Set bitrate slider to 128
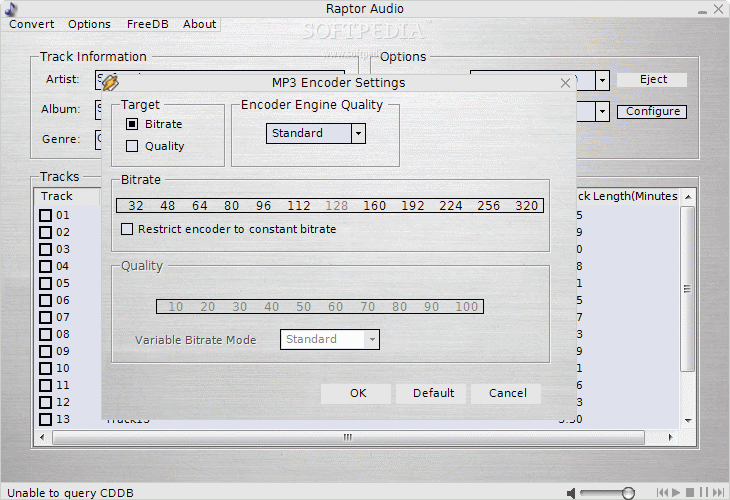 pos(337,206)
